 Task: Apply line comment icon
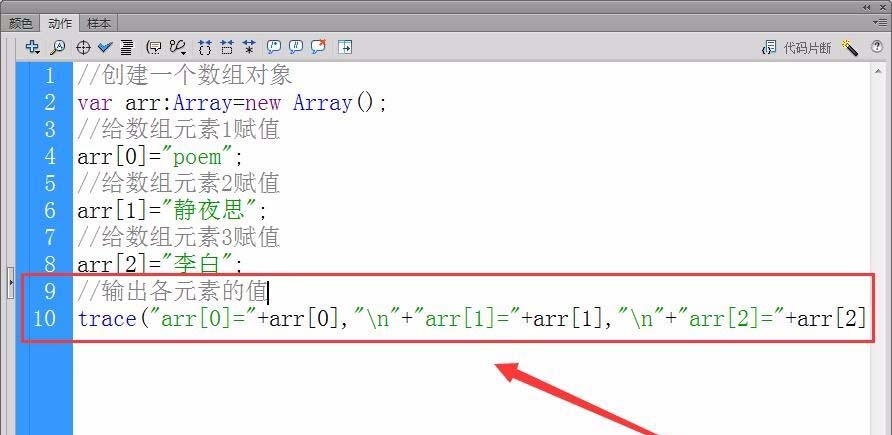tap(296, 47)
